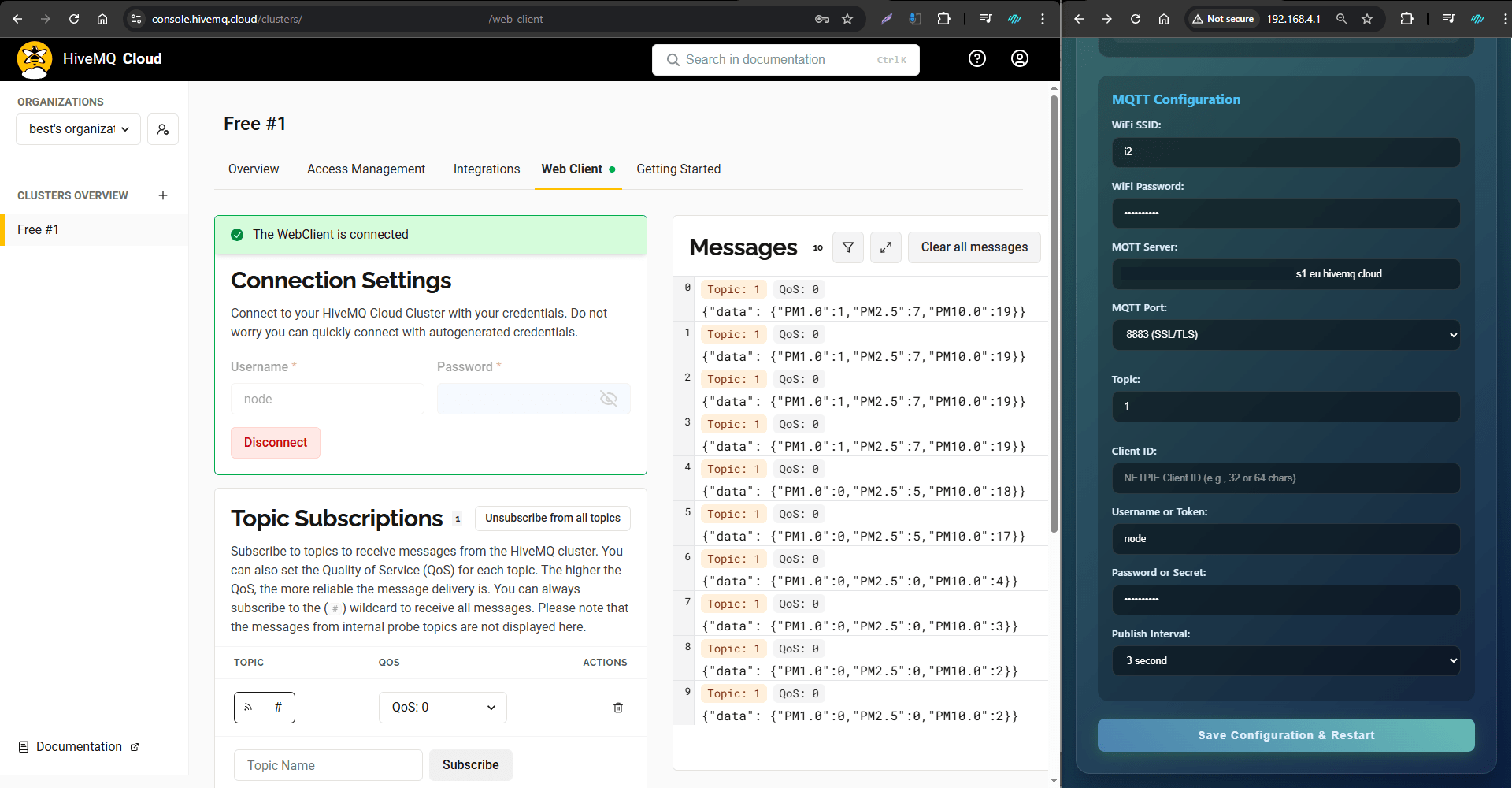Viewport: 1512px width, 788px height.
Task: Click message 5 Topic: 1 tag
Action: click(734, 514)
